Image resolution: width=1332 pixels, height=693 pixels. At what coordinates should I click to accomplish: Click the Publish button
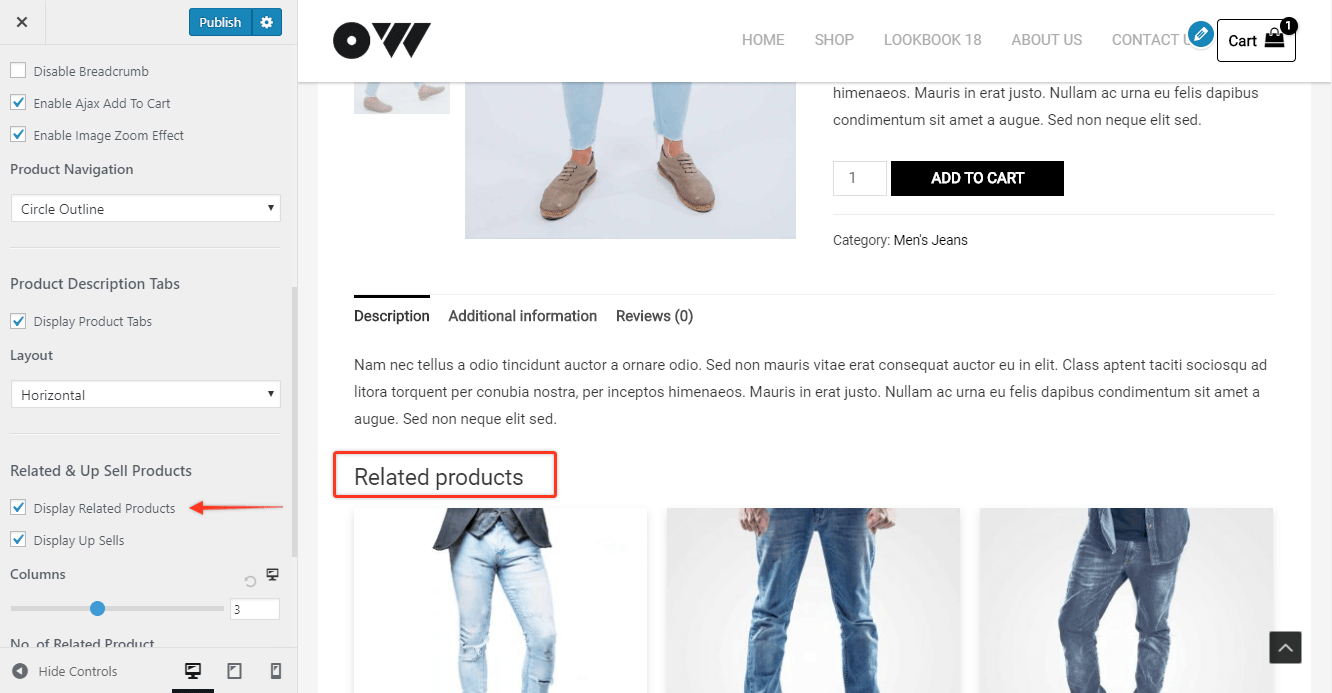pos(220,22)
